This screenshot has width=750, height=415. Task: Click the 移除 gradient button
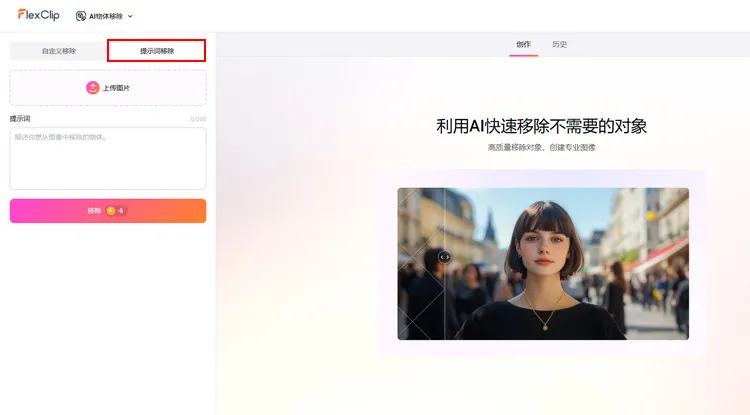tap(108, 211)
